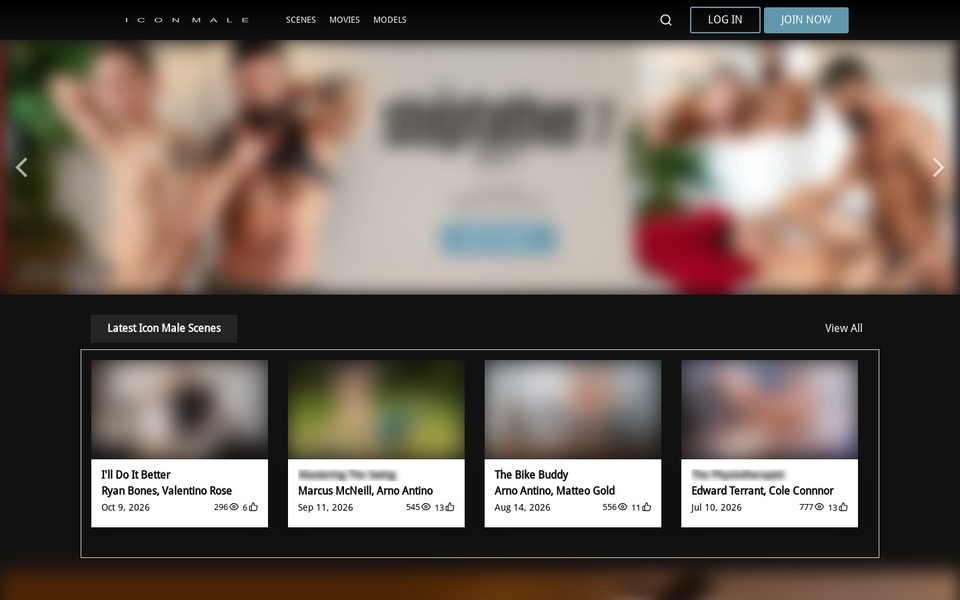Click Ryan Bones, Valentino Rose names

(167, 490)
